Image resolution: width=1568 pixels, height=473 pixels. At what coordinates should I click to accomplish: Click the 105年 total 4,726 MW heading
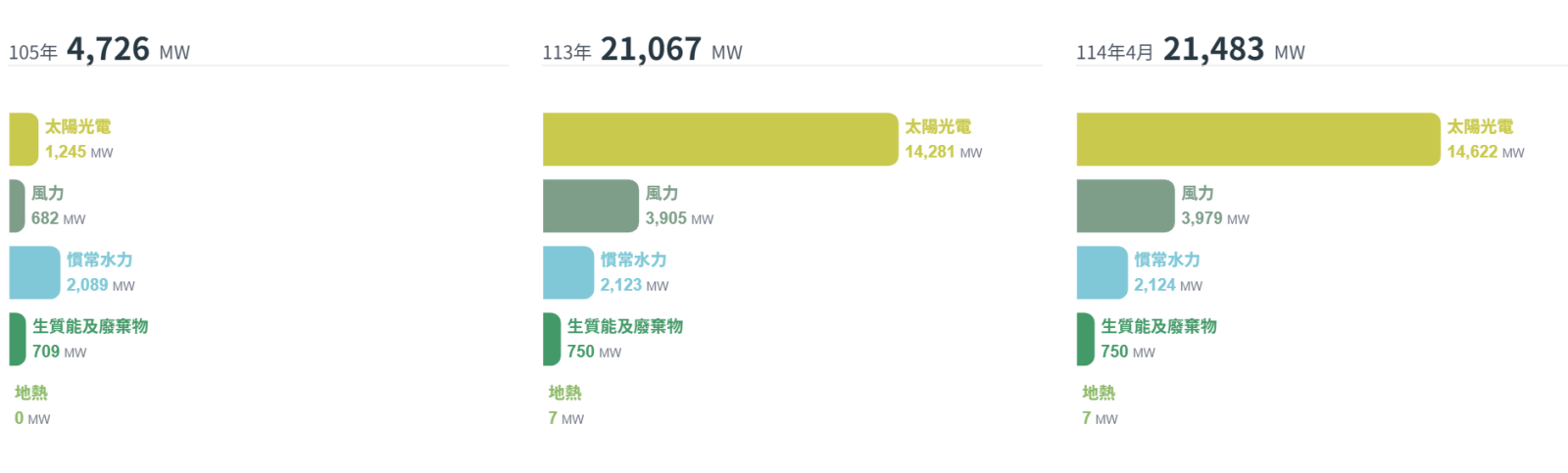tap(100, 49)
